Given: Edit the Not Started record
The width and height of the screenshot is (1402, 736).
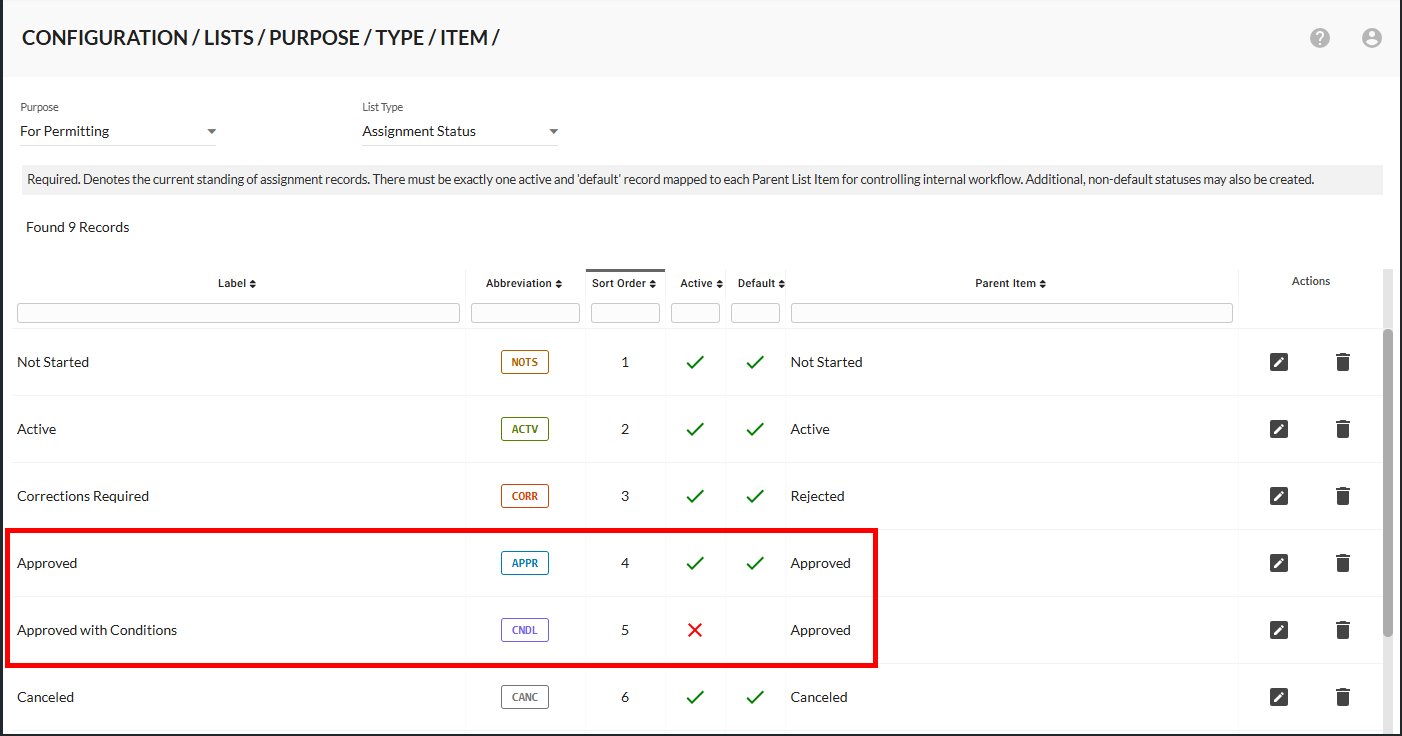Looking at the screenshot, I should click(1279, 362).
